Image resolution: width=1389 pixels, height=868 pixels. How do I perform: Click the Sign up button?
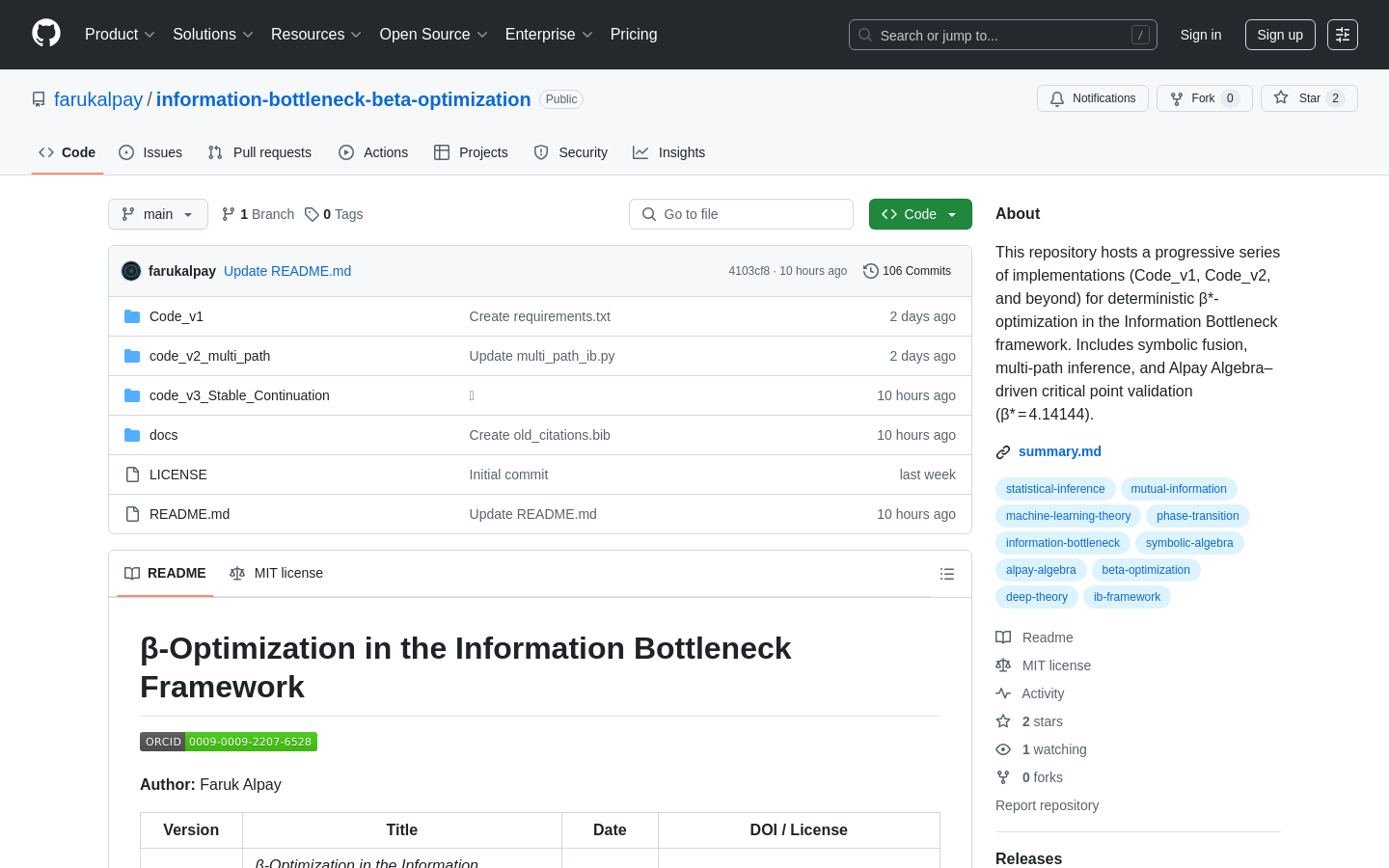[1280, 35]
